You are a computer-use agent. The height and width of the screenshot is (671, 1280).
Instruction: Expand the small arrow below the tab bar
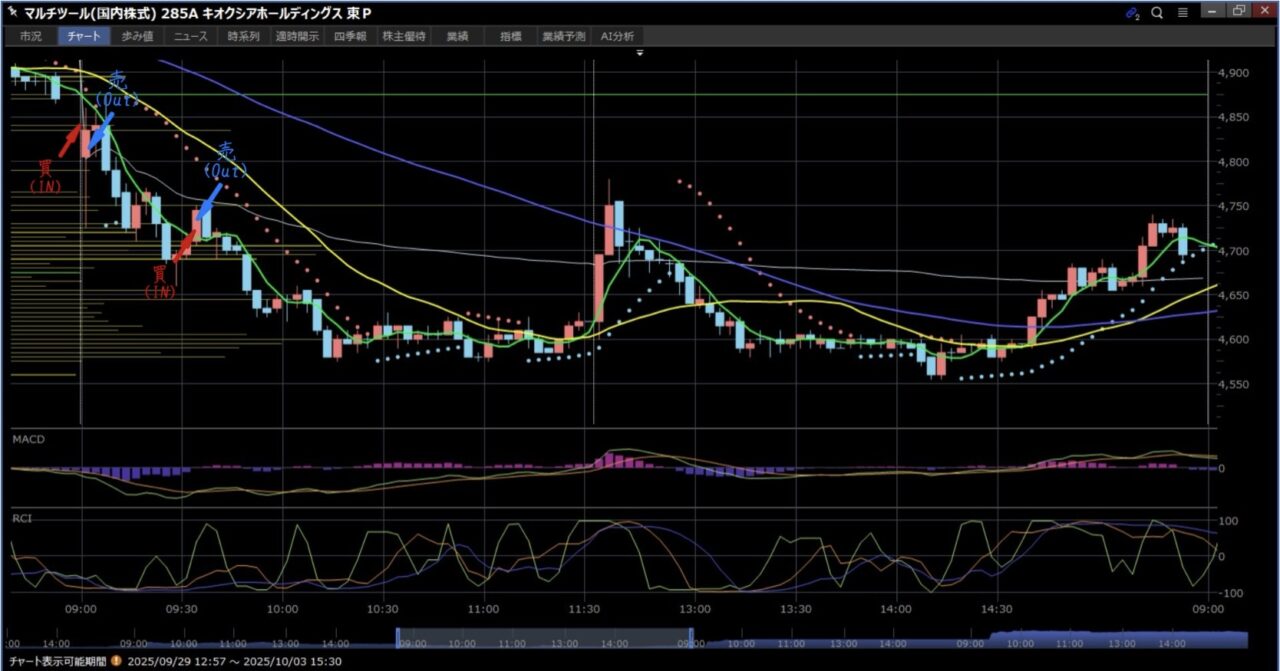639,51
